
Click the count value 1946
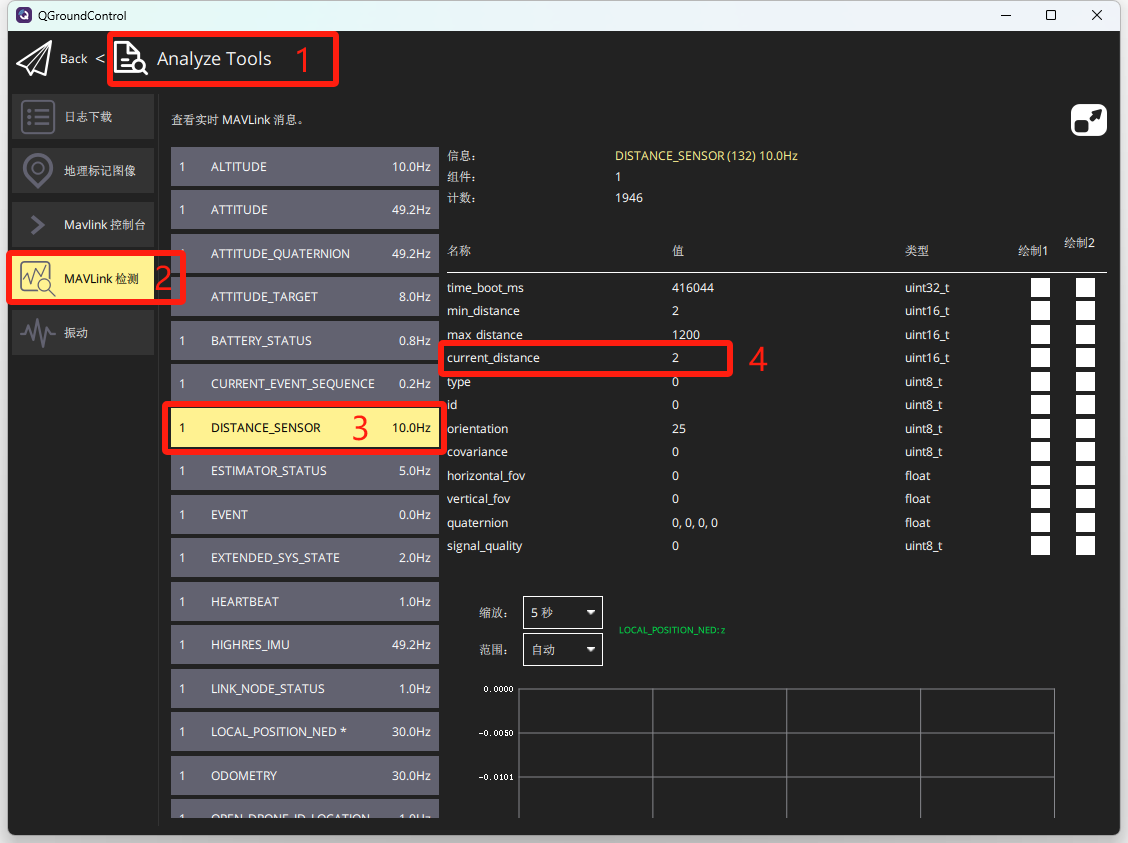tap(629, 198)
